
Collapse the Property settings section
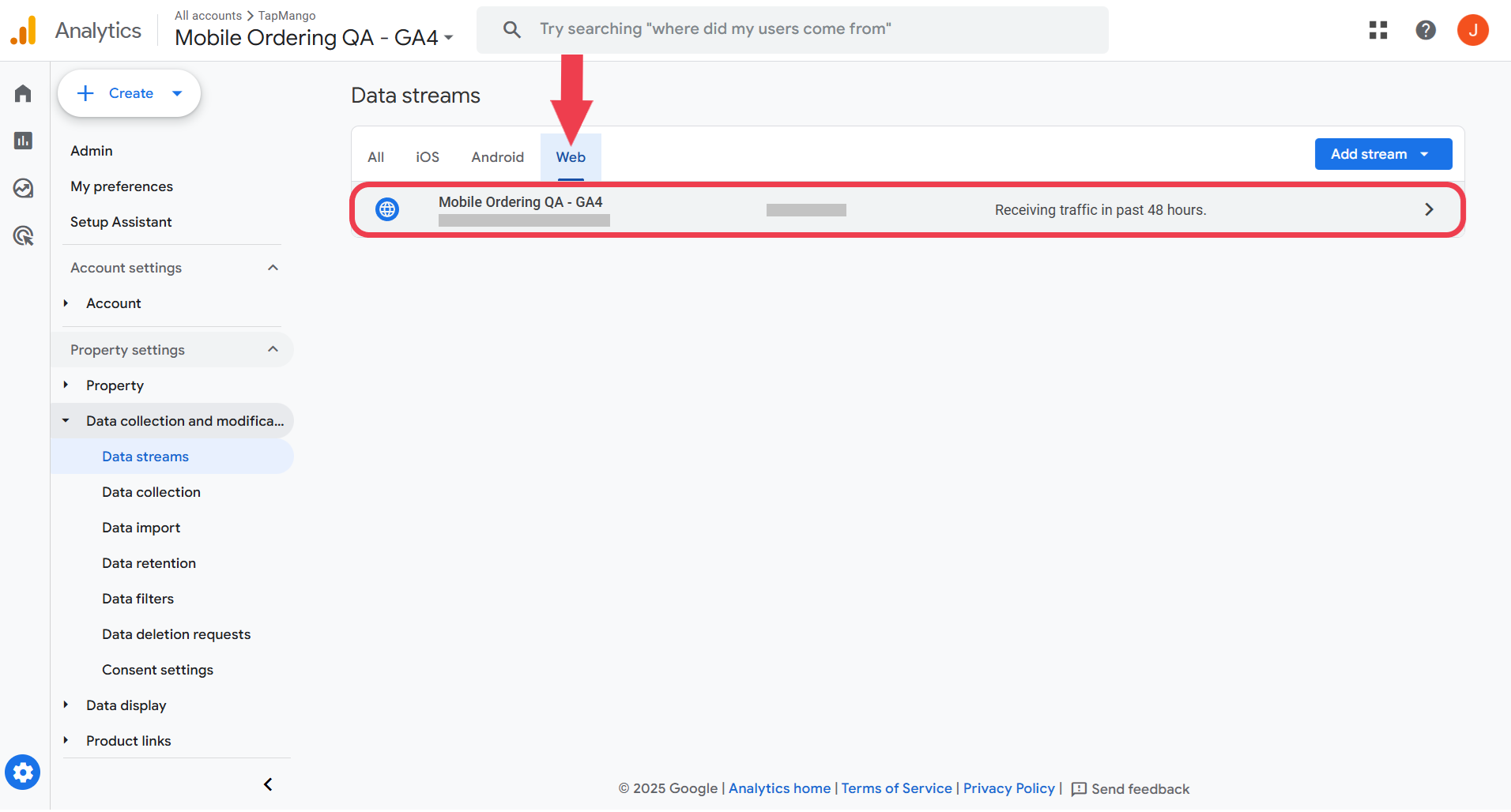(273, 350)
